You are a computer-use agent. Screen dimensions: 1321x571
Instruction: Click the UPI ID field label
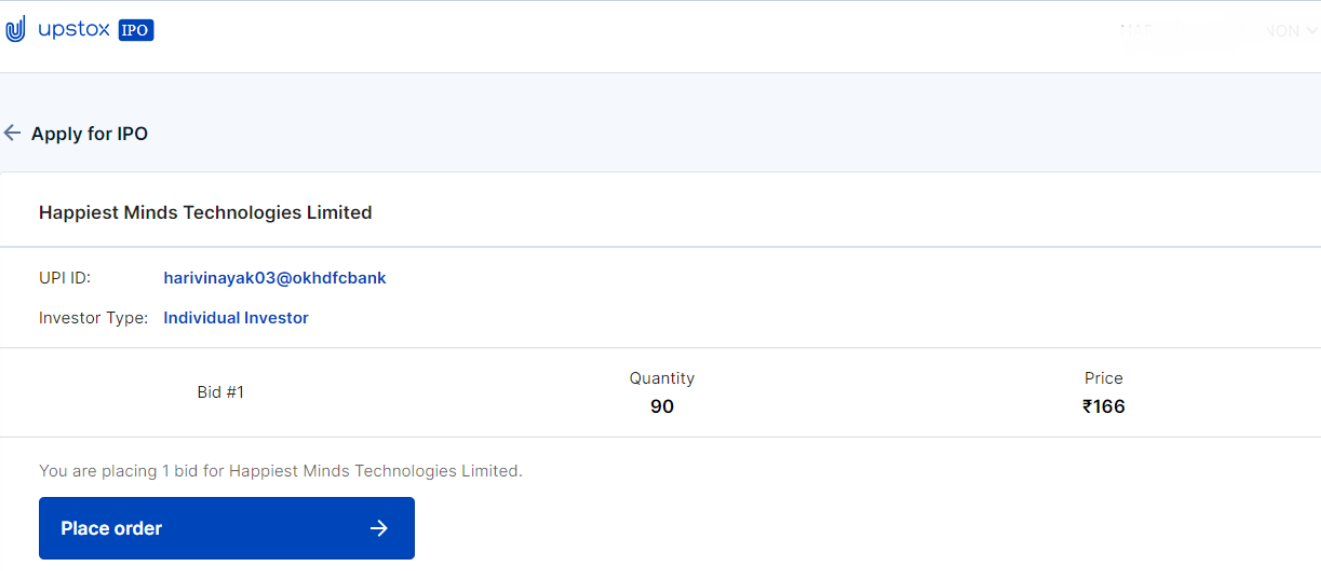point(65,278)
